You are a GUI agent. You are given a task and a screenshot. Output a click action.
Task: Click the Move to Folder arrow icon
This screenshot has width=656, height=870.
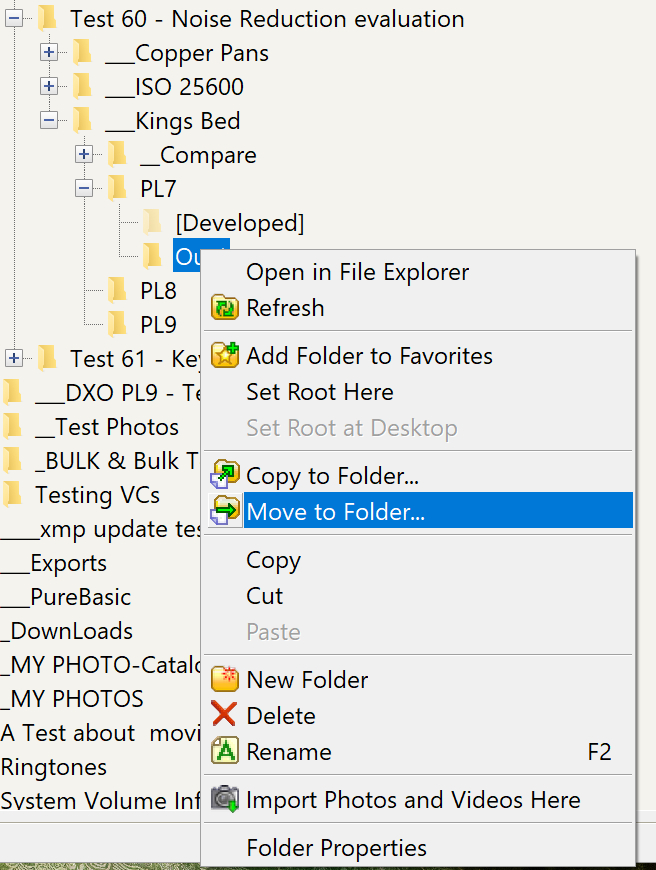(x=225, y=512)
